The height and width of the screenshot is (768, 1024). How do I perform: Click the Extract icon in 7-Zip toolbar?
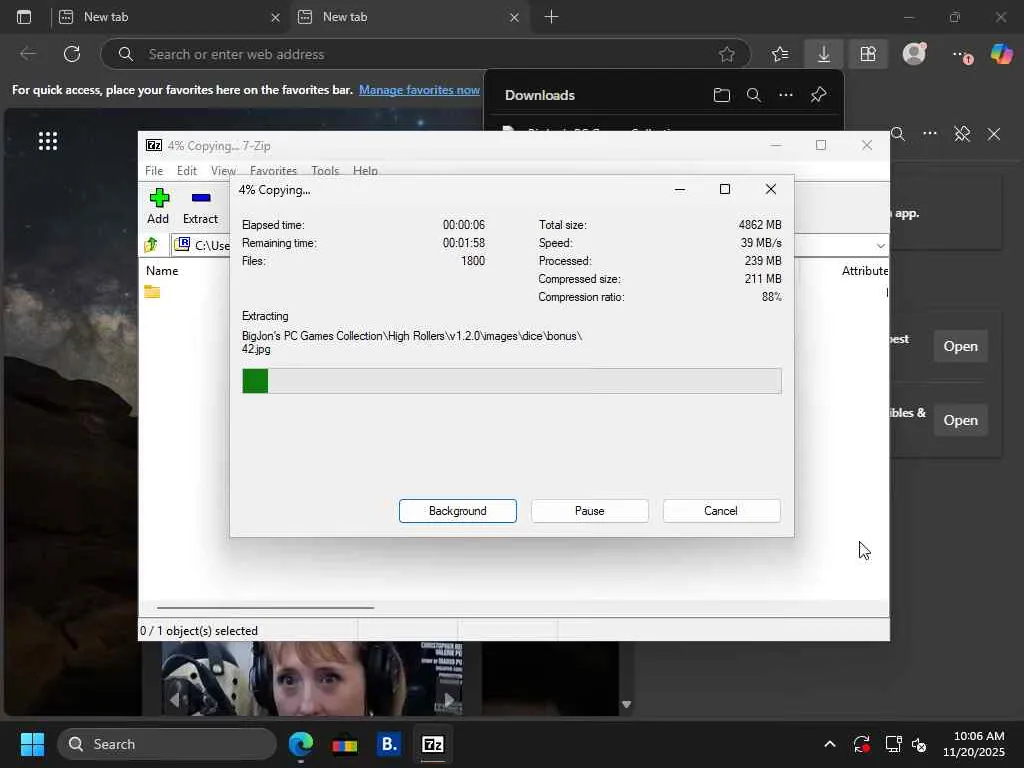click(200, 206)
